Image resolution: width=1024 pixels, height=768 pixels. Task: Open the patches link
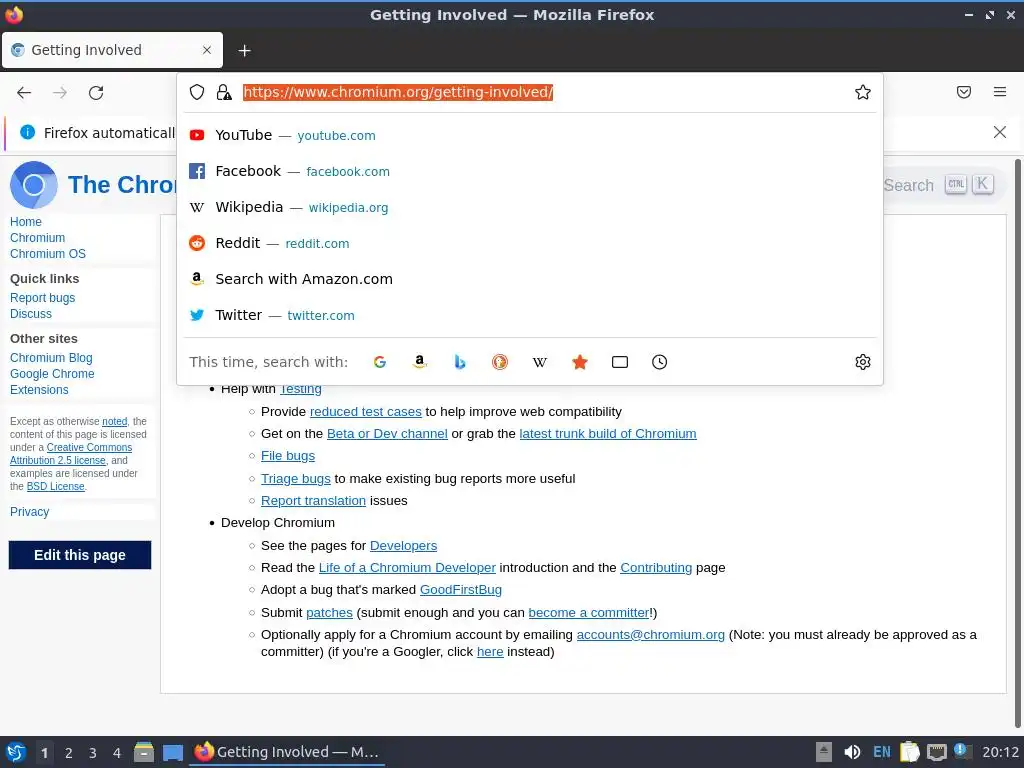click(x=329, y=613)
